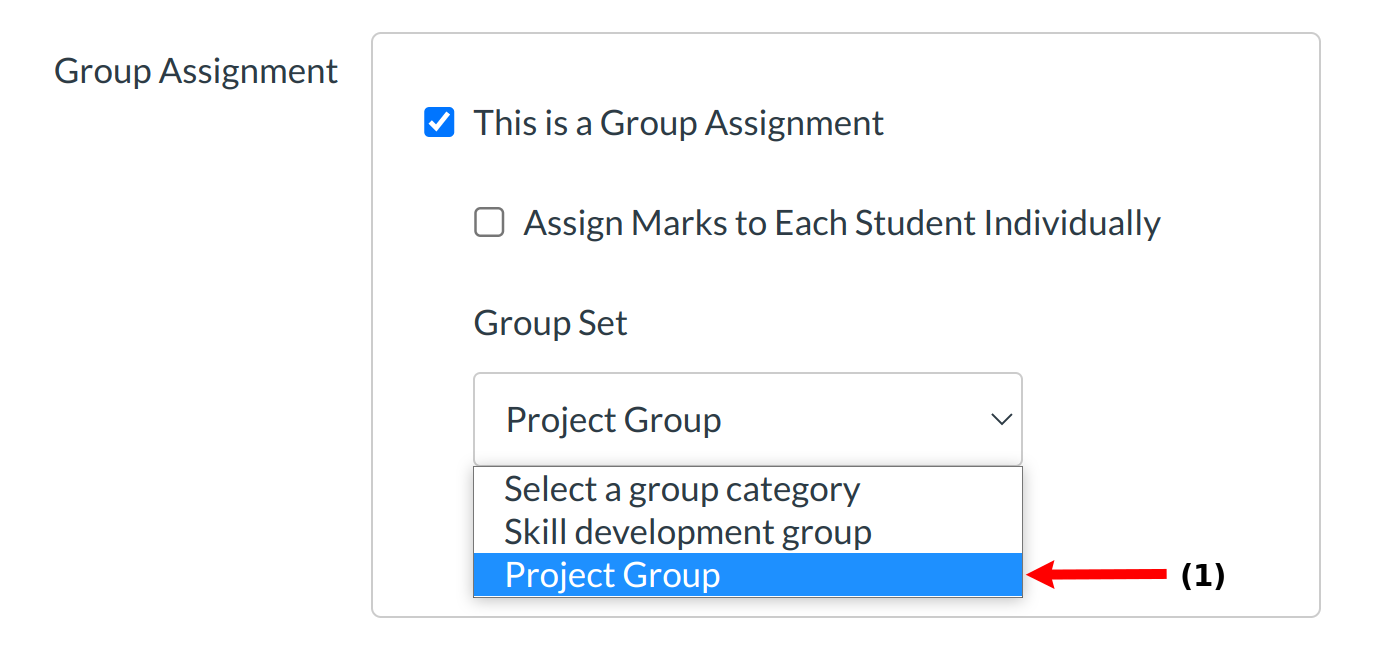The image size is (1389, 651).
Task: Click the "Group Assignment" section heading on the left
Action: click(196, 72)
